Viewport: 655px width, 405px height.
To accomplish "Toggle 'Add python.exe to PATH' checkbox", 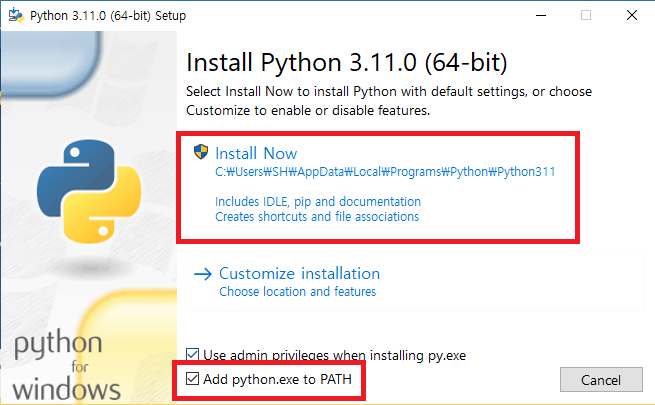I will 192,379.
